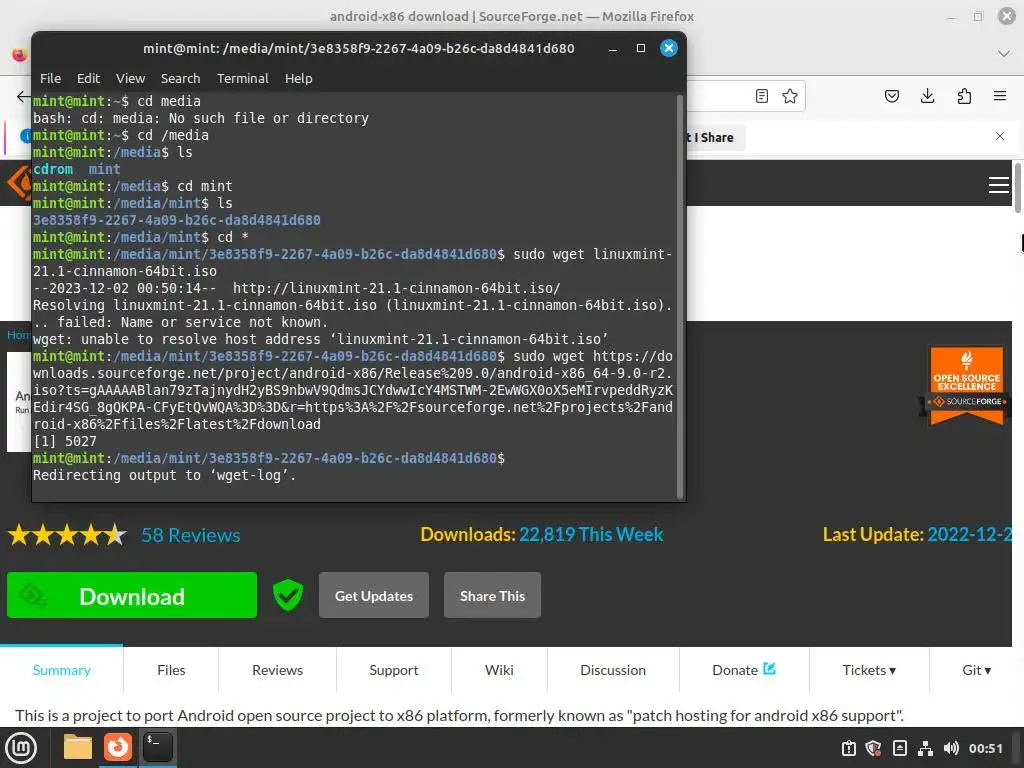1024x768 pixels.
Task: Click the taskbar clock 00:51
Action: pos(985,748)
